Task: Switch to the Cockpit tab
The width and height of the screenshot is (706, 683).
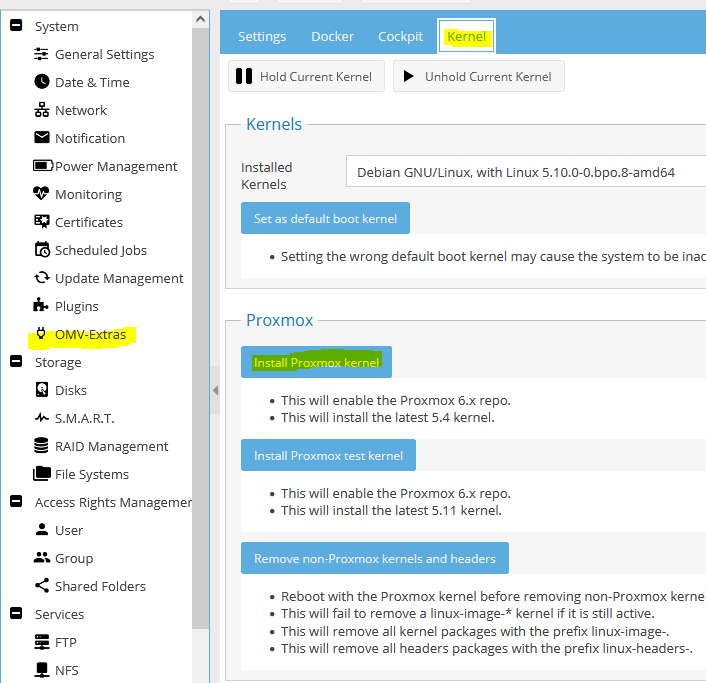Action: coord(400,36)
